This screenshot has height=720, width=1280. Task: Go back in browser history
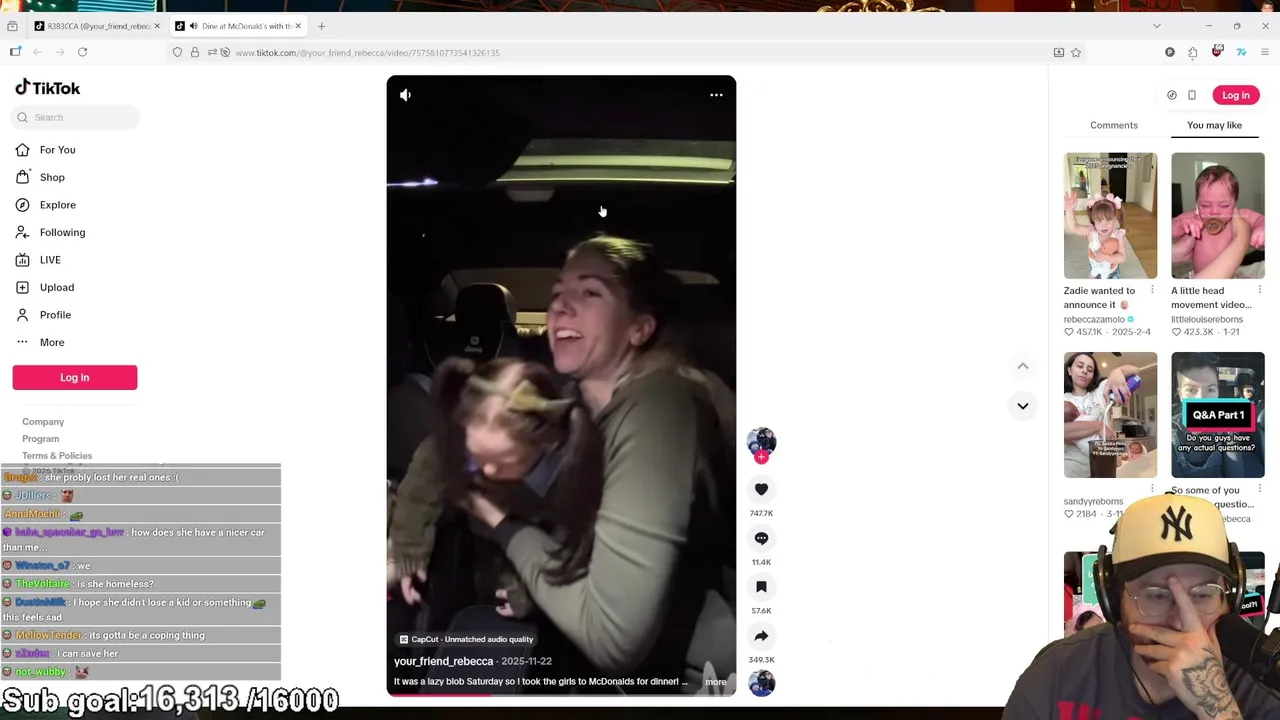pos(37,52)
